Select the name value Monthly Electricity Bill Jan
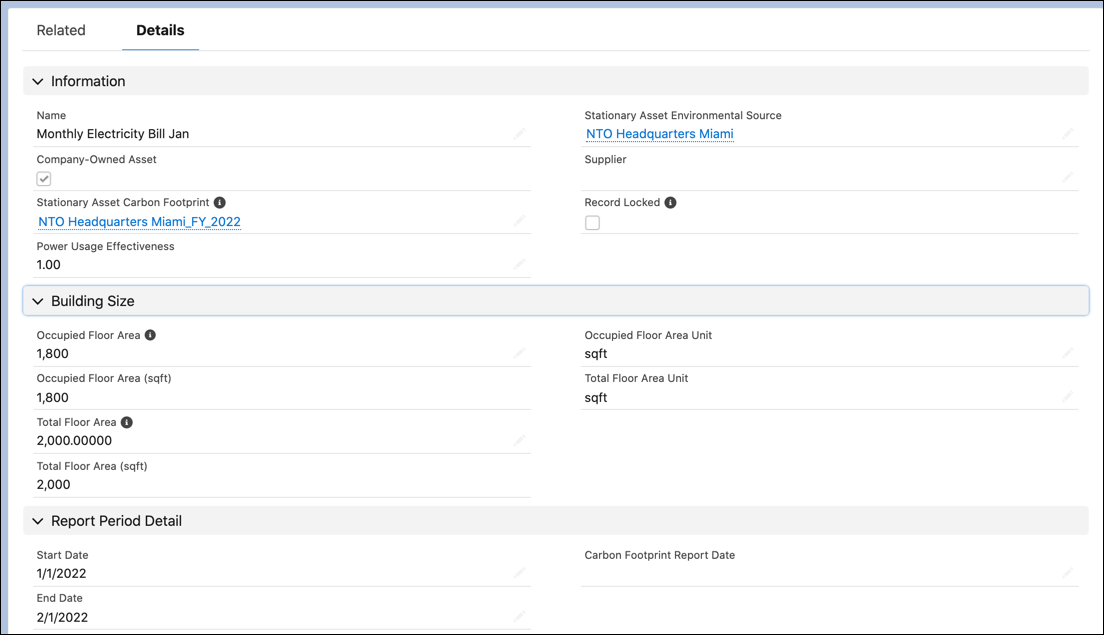Screen dimensions: 1104x635 click(113, 134)
